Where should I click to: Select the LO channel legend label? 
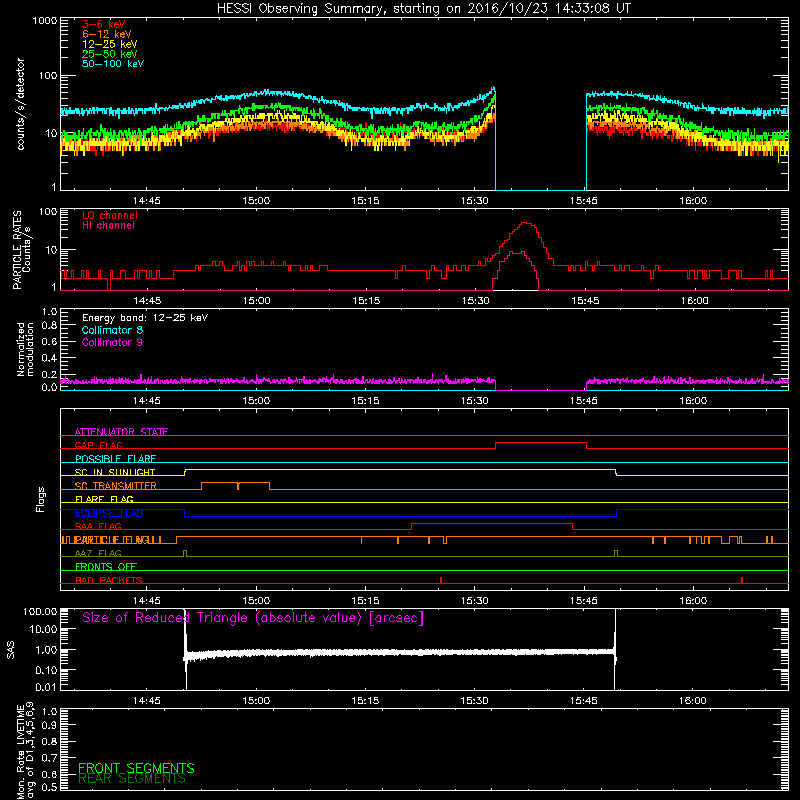coord(110,215)
